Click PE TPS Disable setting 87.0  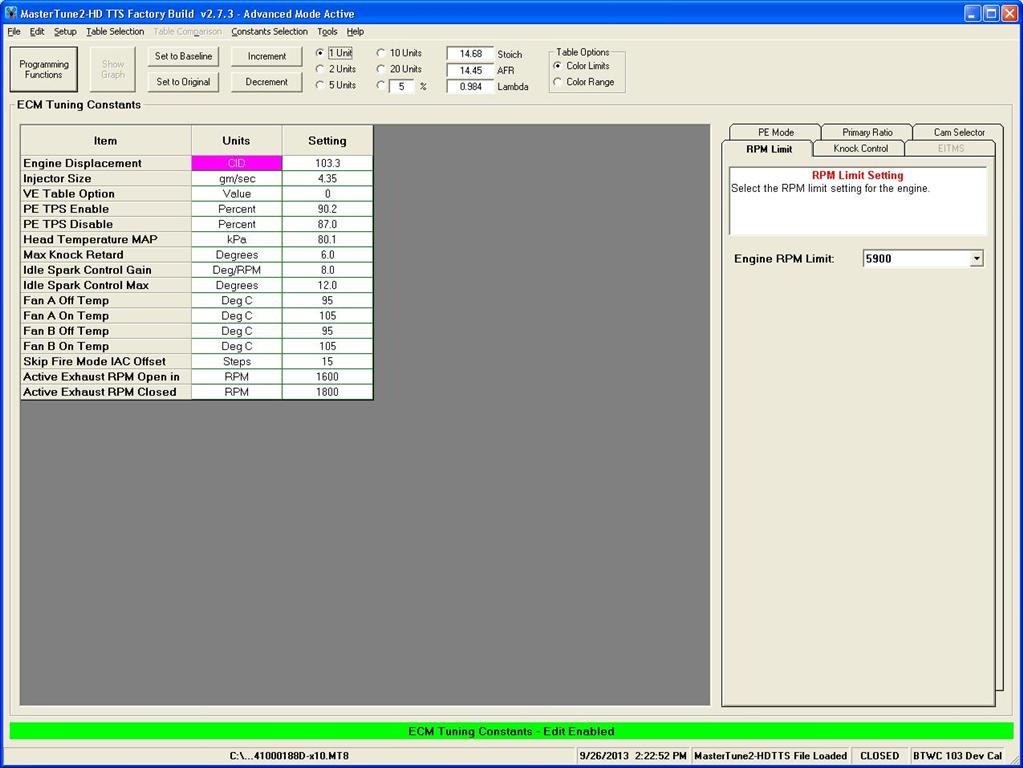[x=328, y=224]
